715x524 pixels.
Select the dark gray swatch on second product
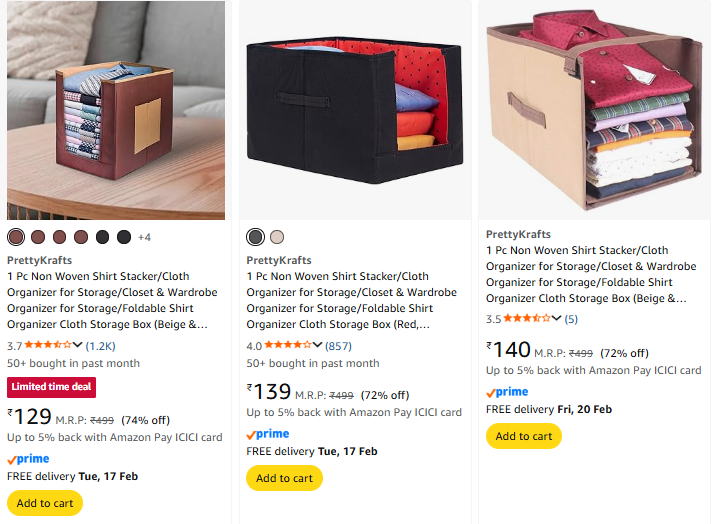pos(256,237)
